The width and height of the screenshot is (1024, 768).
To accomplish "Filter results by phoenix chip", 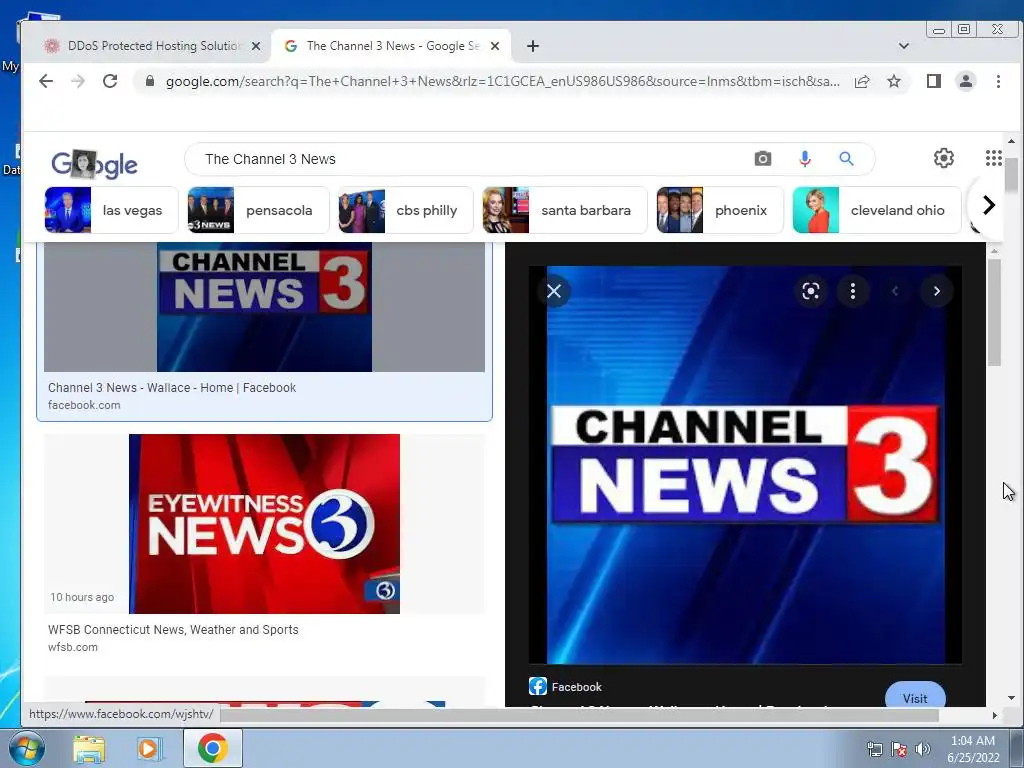I will click(720, 210).
